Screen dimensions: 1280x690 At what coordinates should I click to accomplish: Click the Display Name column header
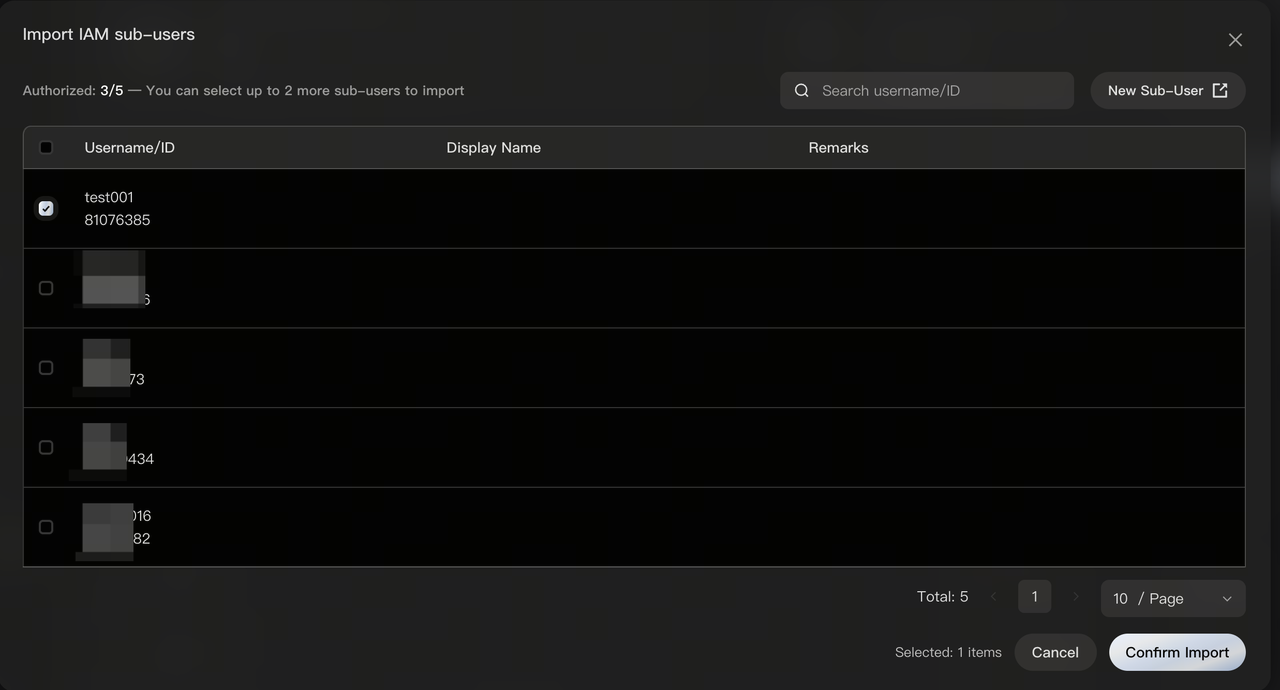click(x=494, y=147)
